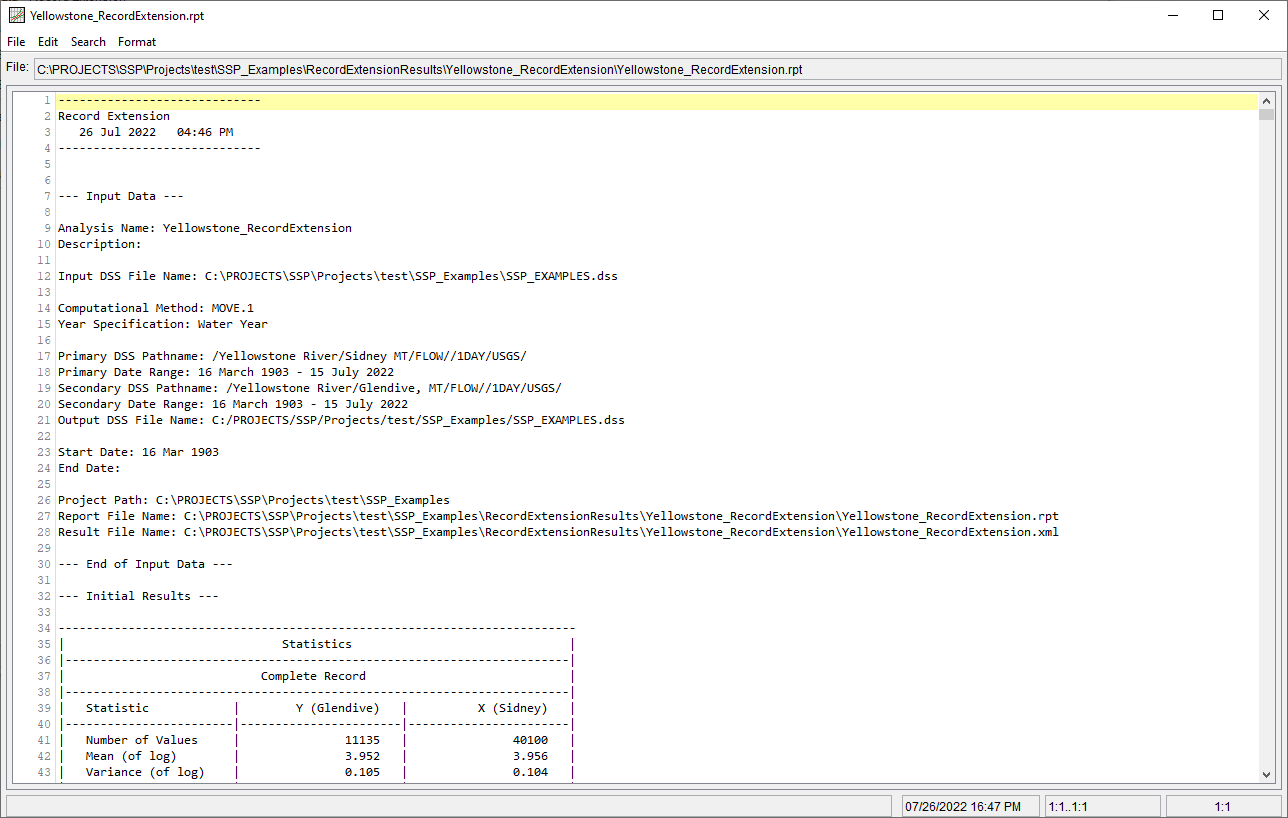Click the 1:1 position indicator on the right

click(x=1222, y=806)
